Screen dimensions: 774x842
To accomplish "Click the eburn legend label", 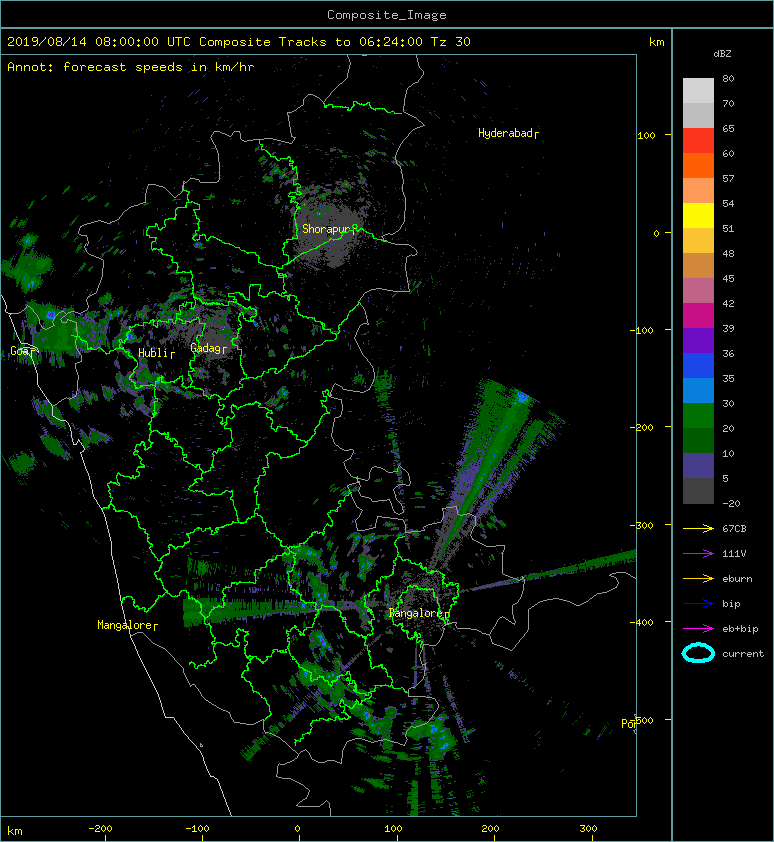I will click(x=737, y=578).
